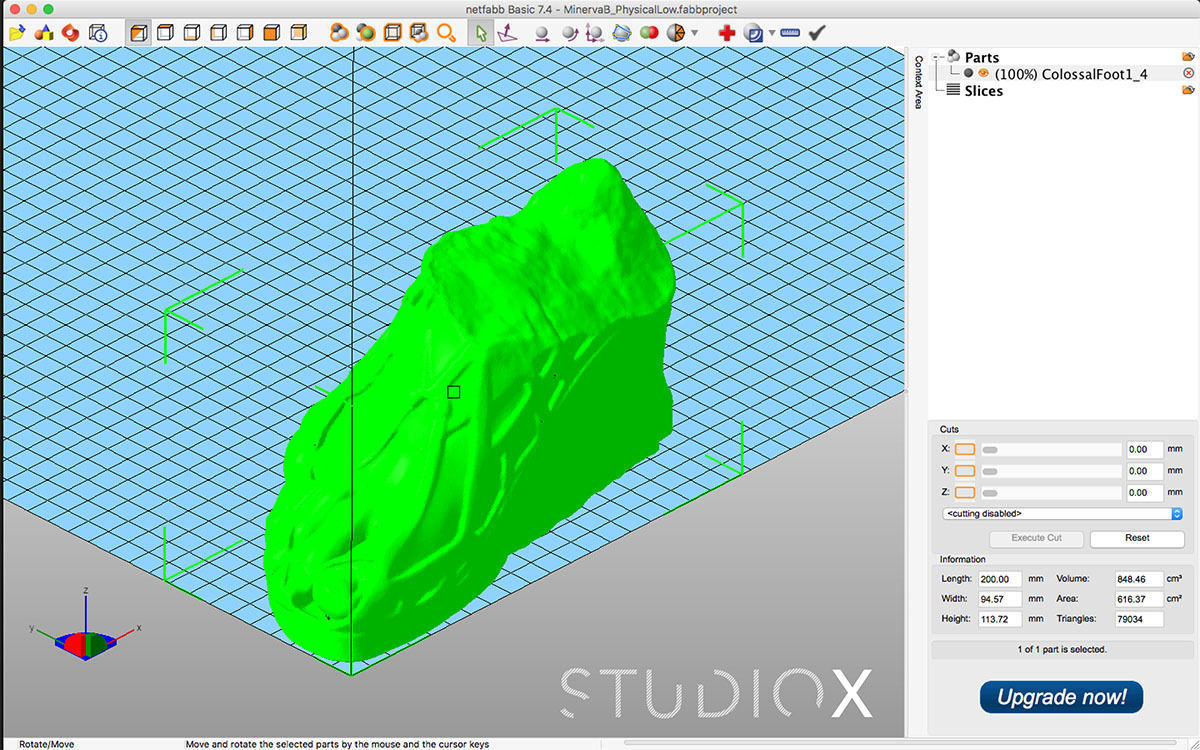Click the Length value 200.00 field

pyautogui.click(x=1000, y=579)
